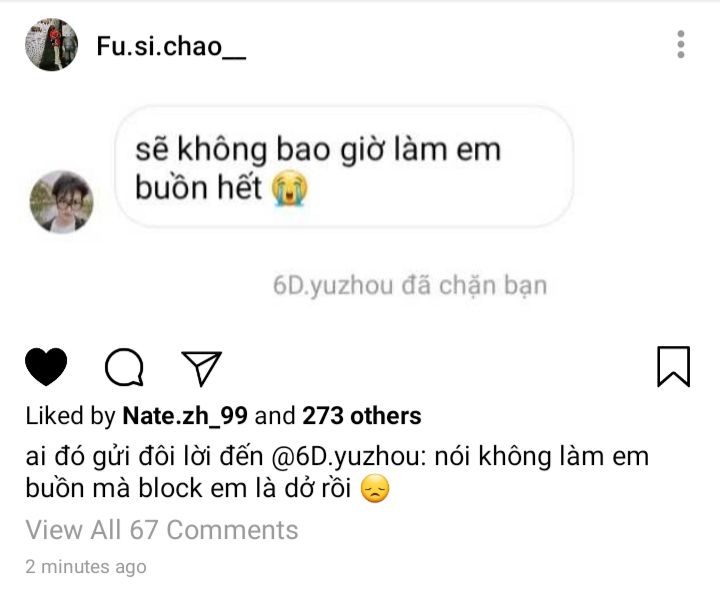
Task: Tap 'Liked by' text label
Action: pyautogui.click(x=70, y=416)
